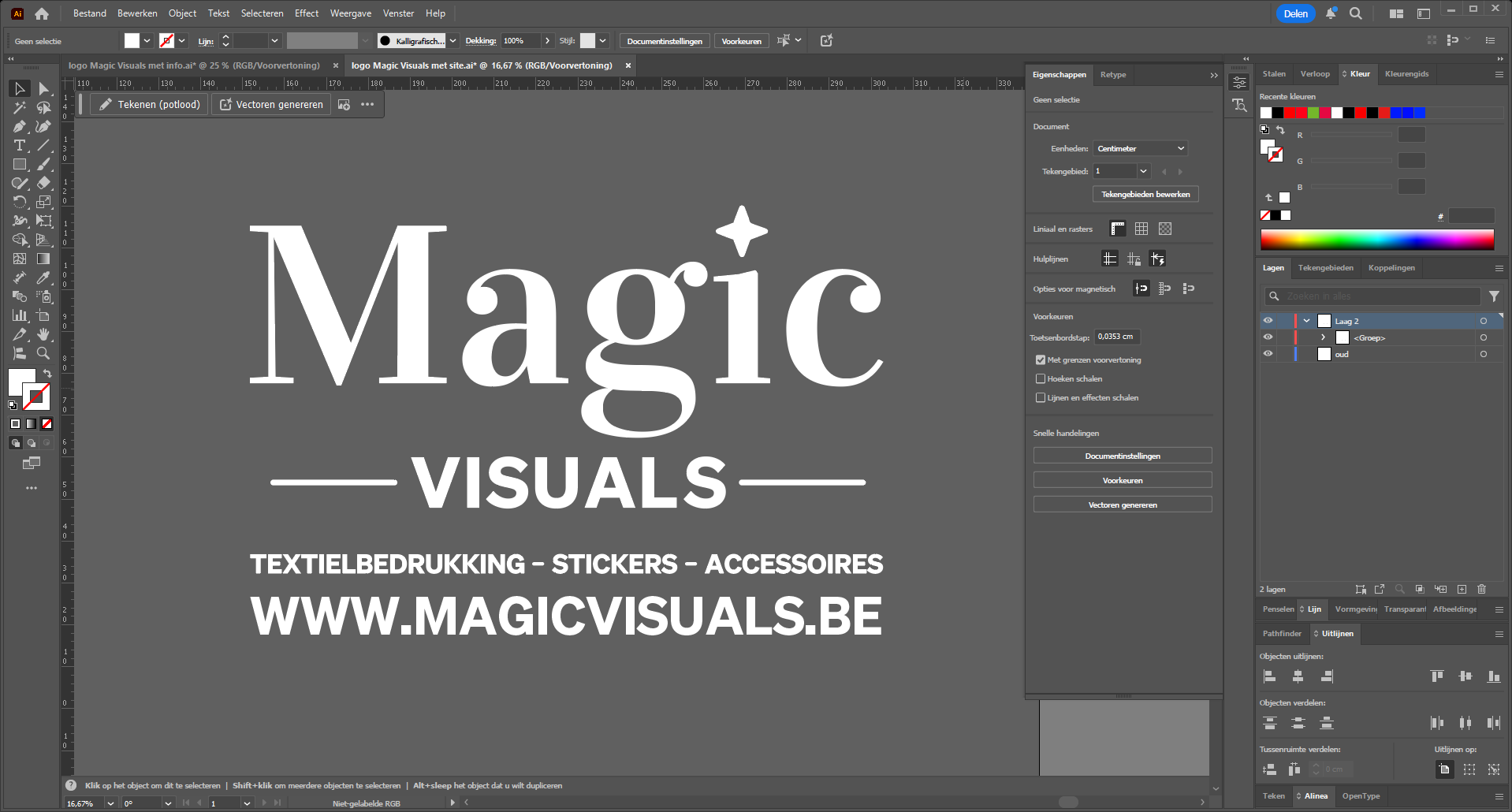Open the Effect menu
The image size is (1512, 812).
306,13
